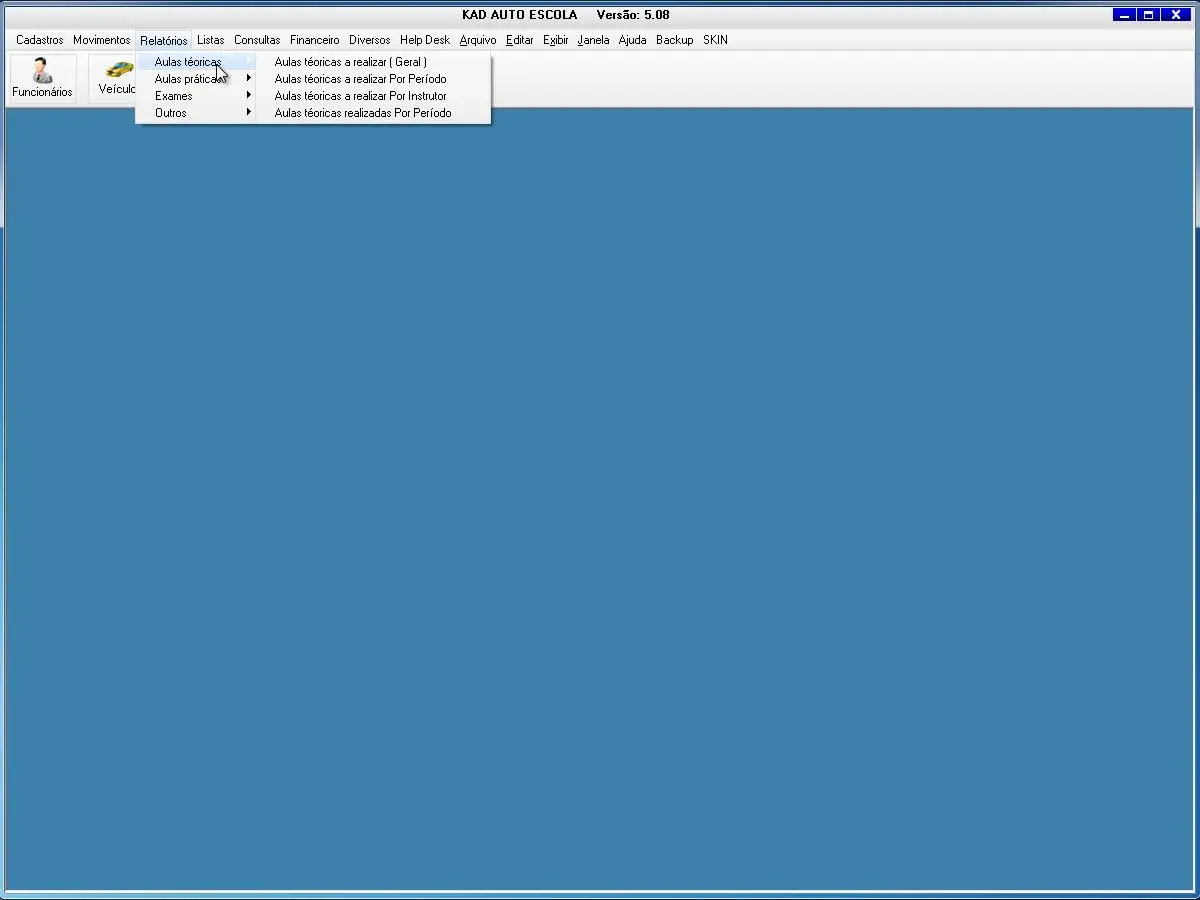Open the Help Desk menu

click(425, 40)
